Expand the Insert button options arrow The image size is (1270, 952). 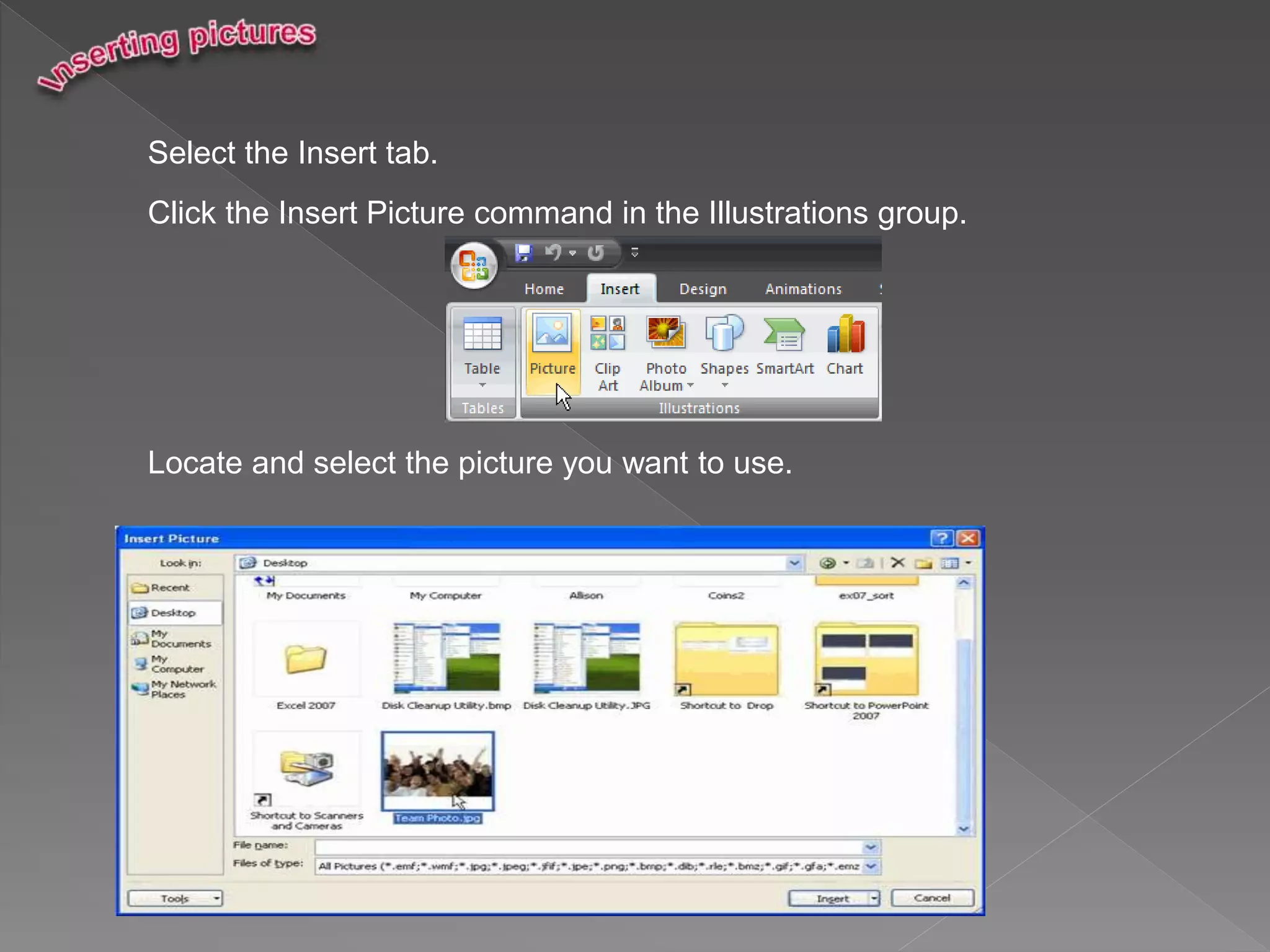874,898
